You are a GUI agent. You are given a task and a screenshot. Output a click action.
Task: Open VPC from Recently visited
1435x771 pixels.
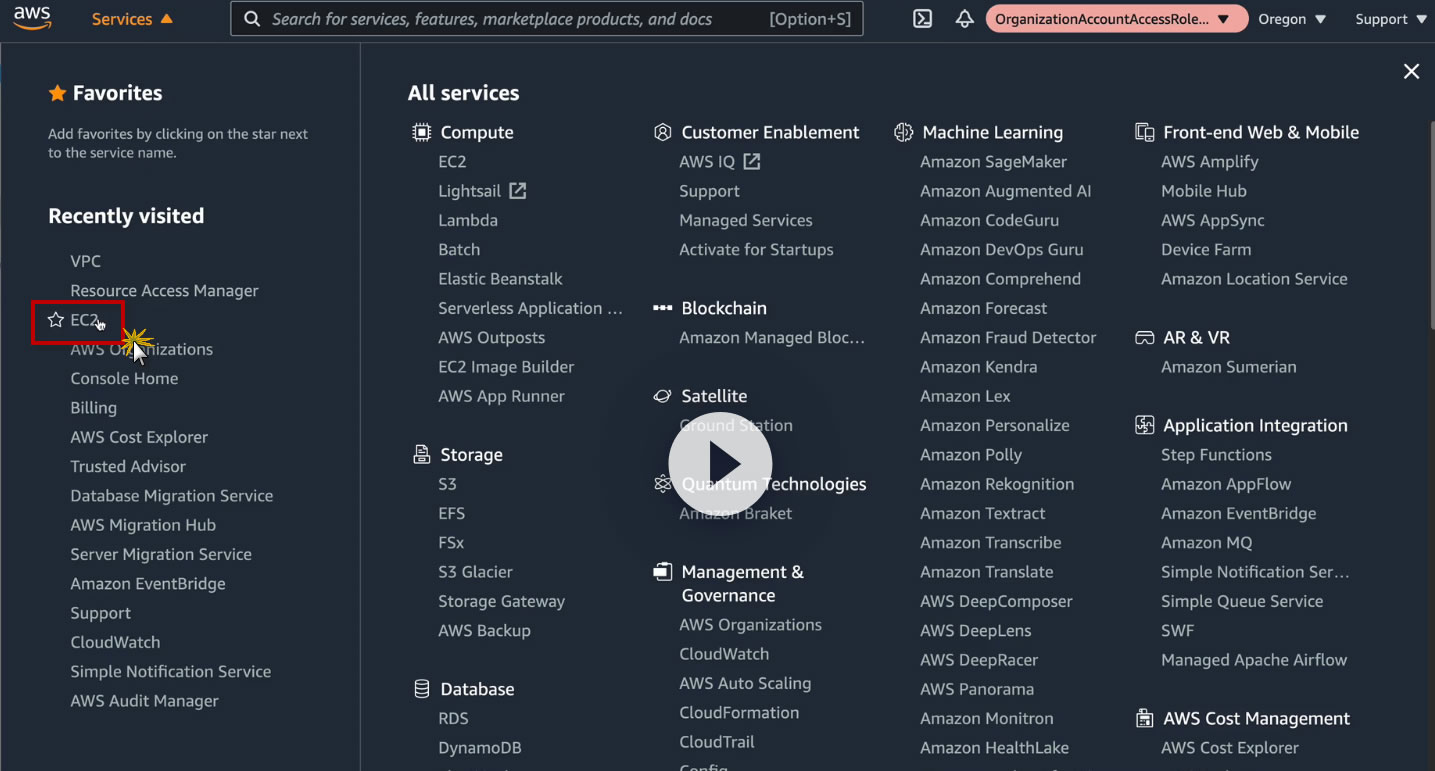point(86,261)
